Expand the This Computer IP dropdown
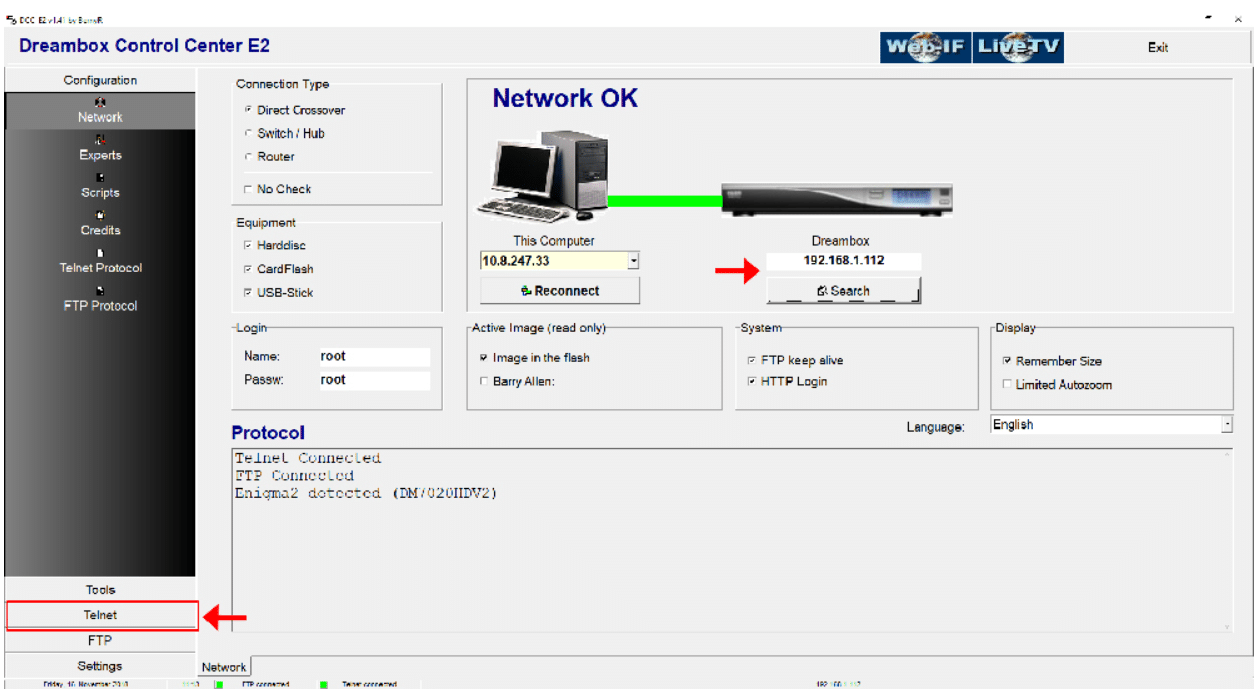This screenshot has width=1260, height=694. coord(633,261)
